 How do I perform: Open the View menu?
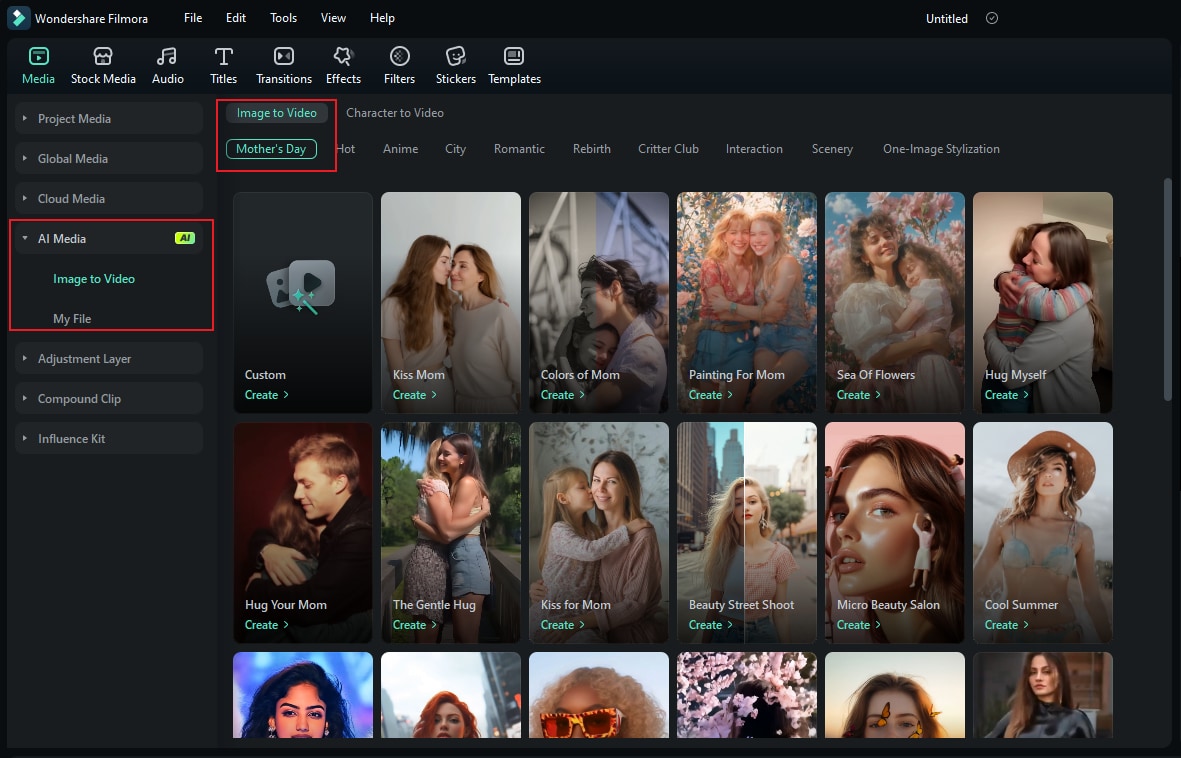tap(333, 18)
